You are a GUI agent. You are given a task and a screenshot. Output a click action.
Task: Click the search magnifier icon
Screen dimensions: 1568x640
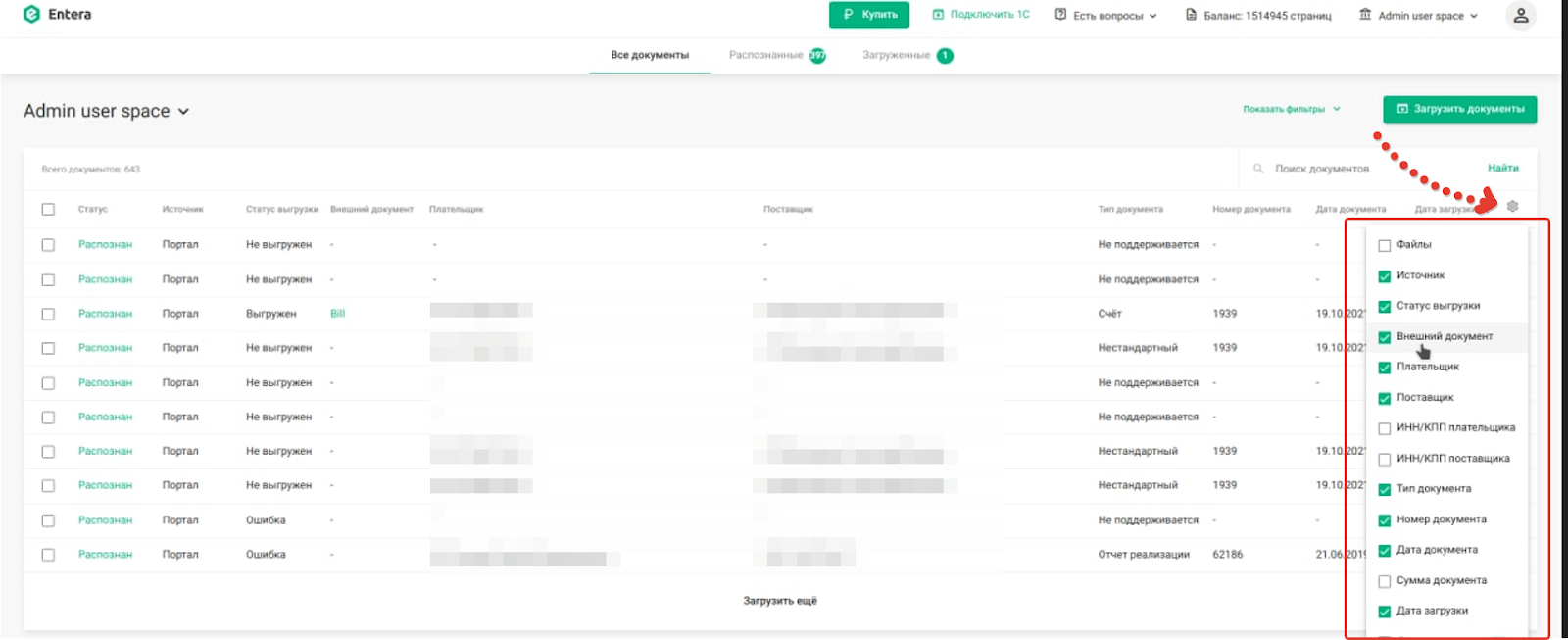point(1258,169)
